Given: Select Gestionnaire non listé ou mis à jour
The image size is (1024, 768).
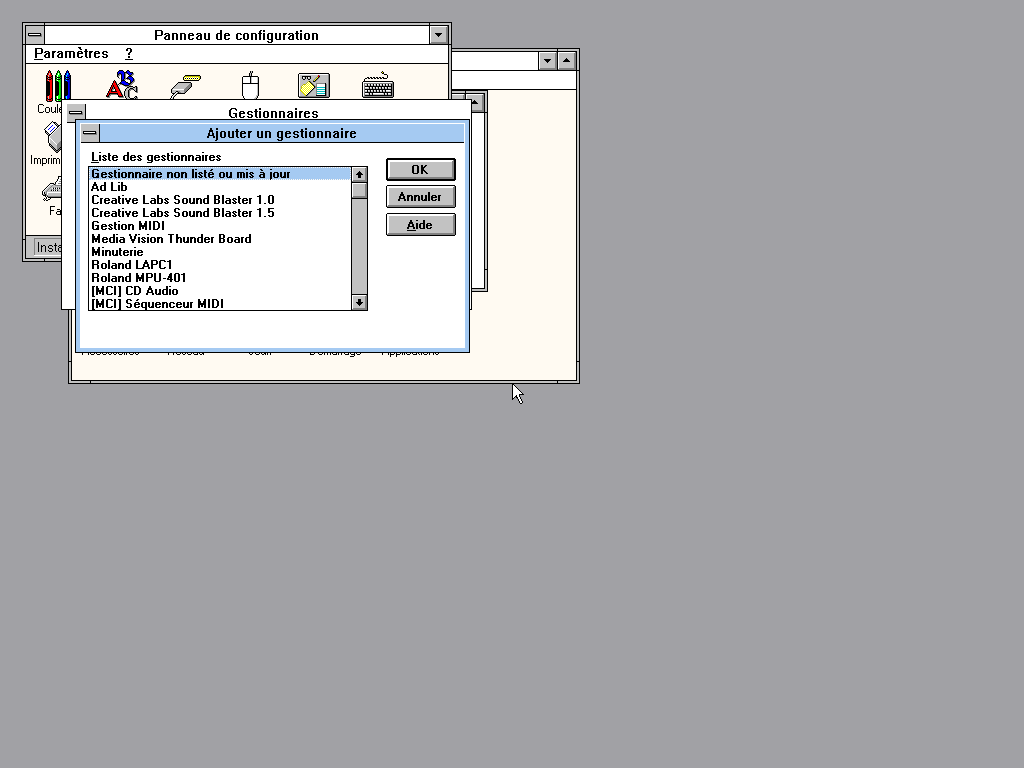Looking at the screenshot, I should [x=220, y=174].
